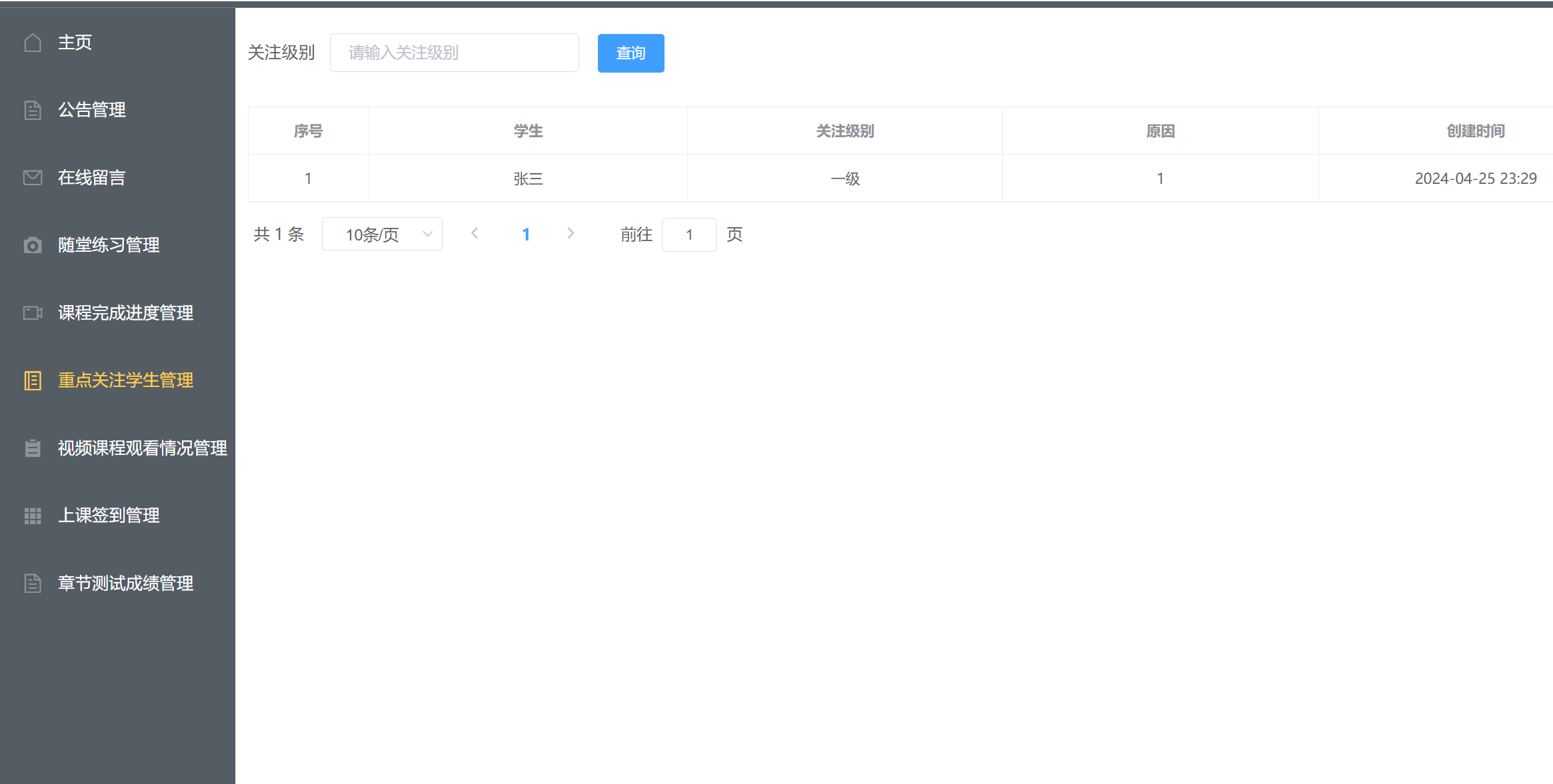Select the table row for student 张三
Image resolution: width=1553 pixels, height=784 pixels.
[527, 178]
